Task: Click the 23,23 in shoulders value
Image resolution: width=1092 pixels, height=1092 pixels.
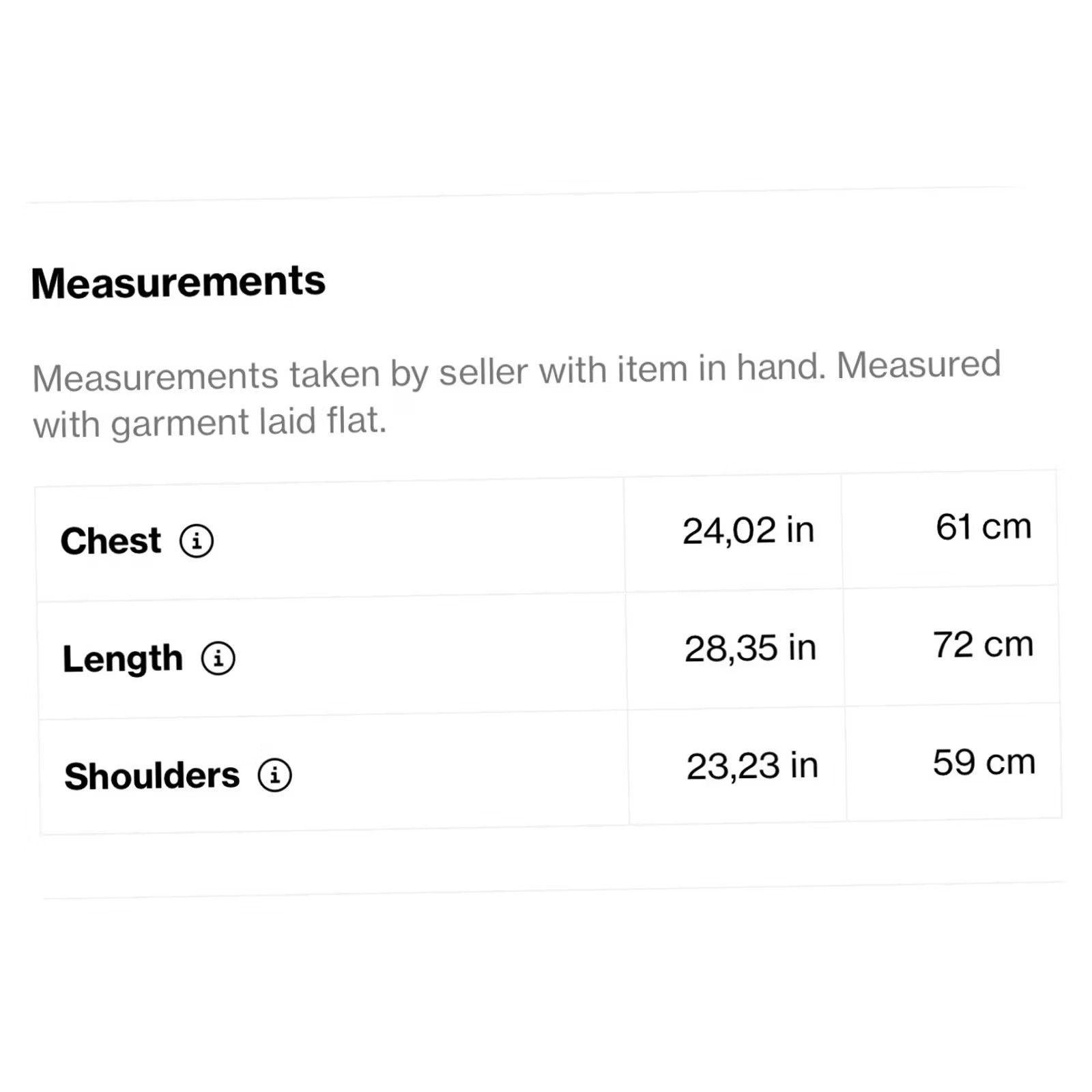Action: [753, 766]
